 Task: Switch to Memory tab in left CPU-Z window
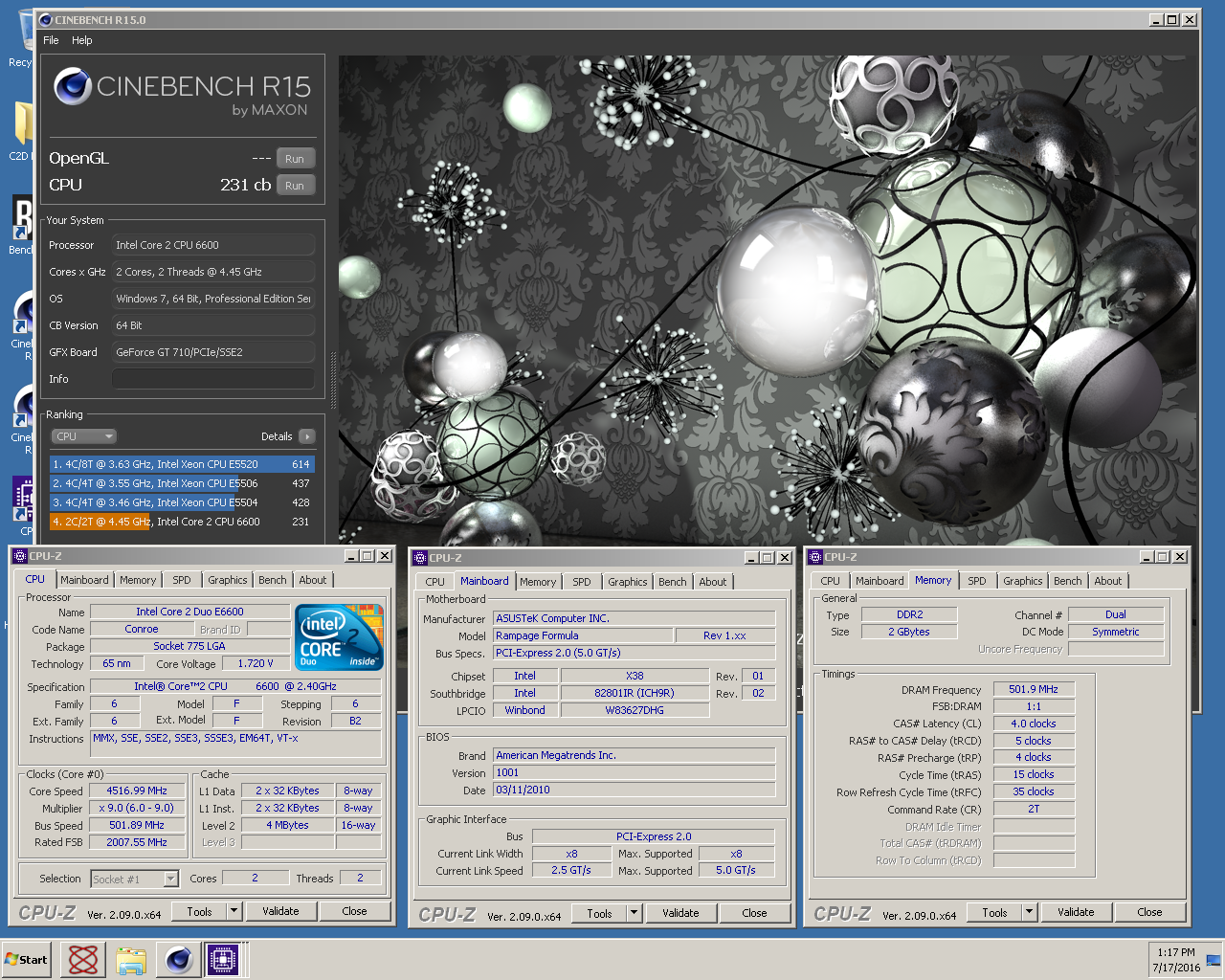(x=138, y=580)
